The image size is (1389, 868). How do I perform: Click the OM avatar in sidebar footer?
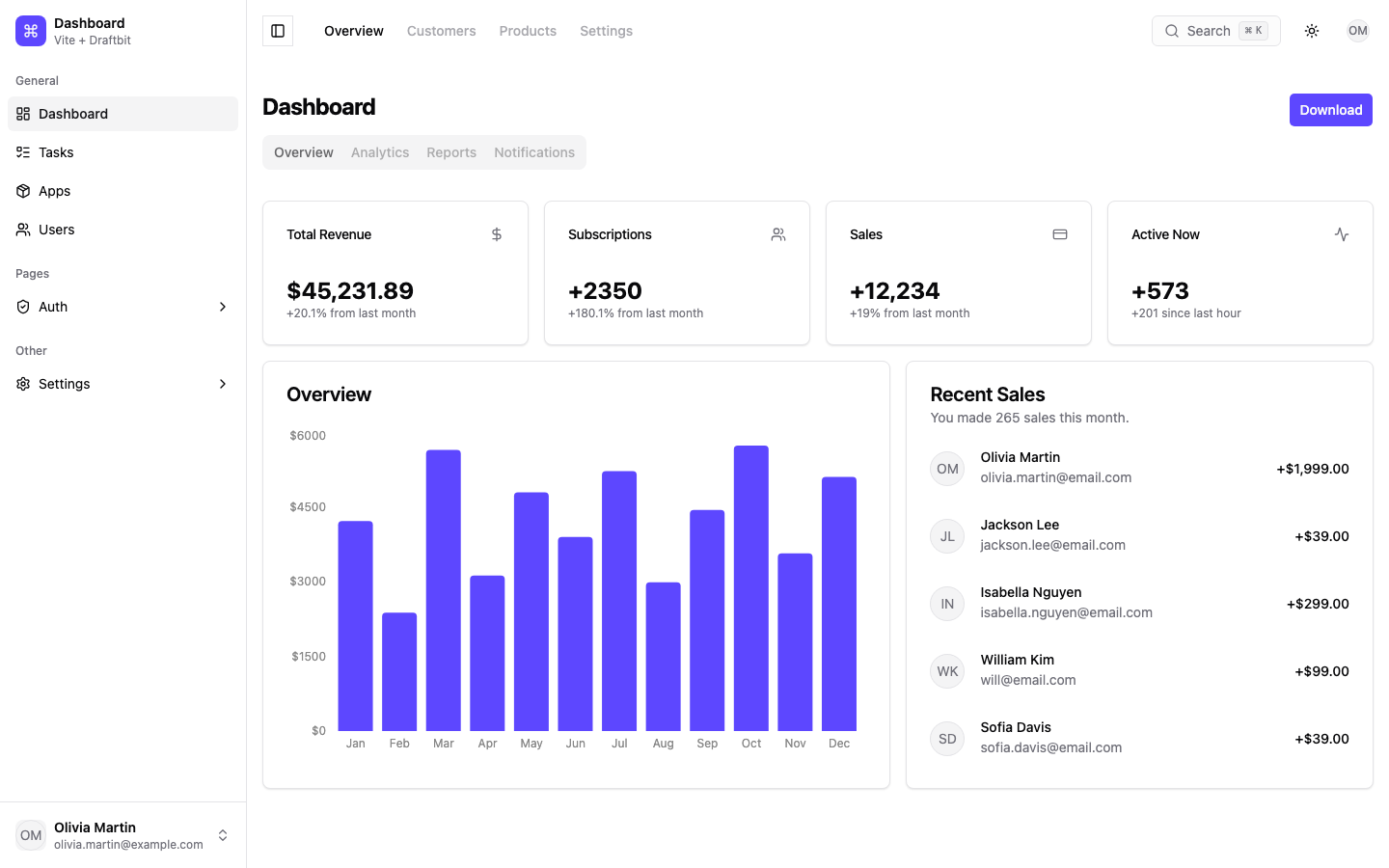pyautogui.click(x=31, y=835)
